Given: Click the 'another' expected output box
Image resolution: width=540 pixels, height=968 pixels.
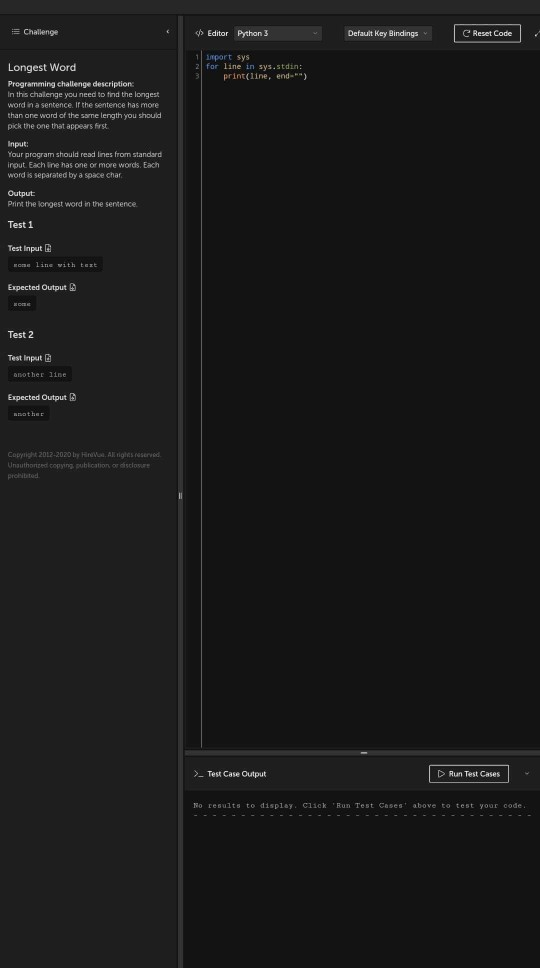Looking at the screenshot, I should pos(28,414).
